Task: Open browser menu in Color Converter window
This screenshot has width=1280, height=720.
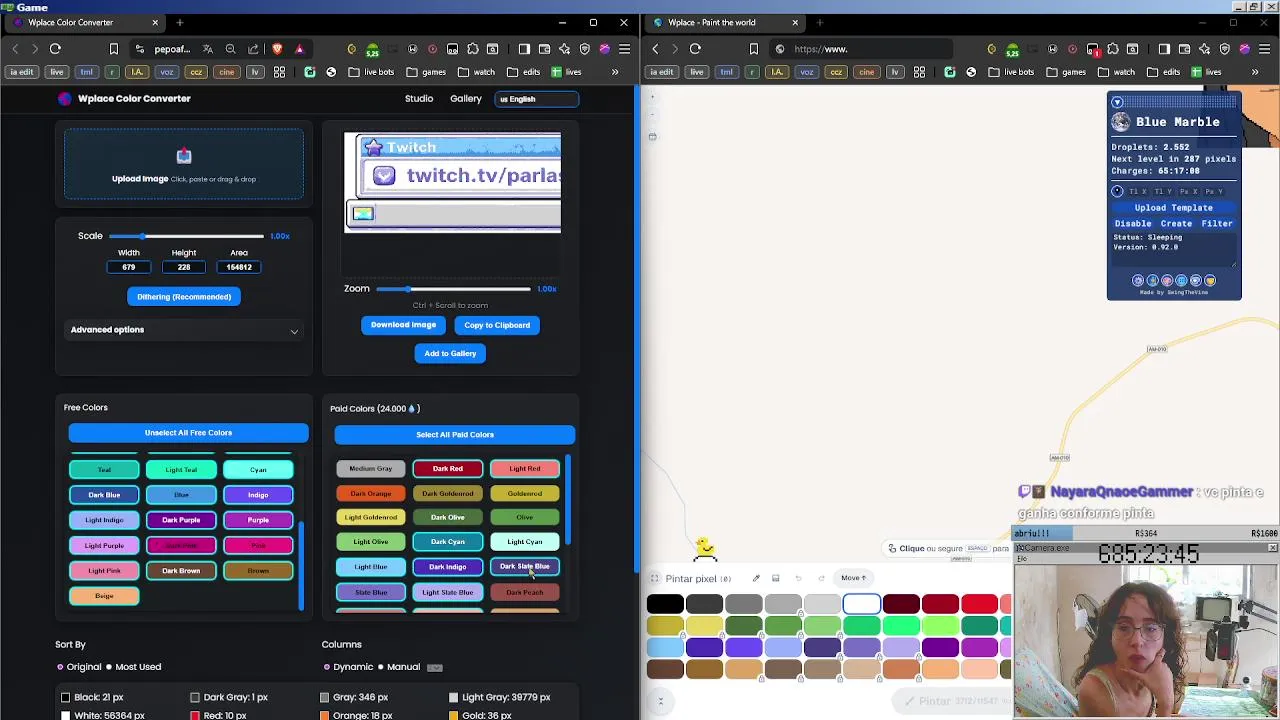Action: pyautogui.click(x=625, y=49)
